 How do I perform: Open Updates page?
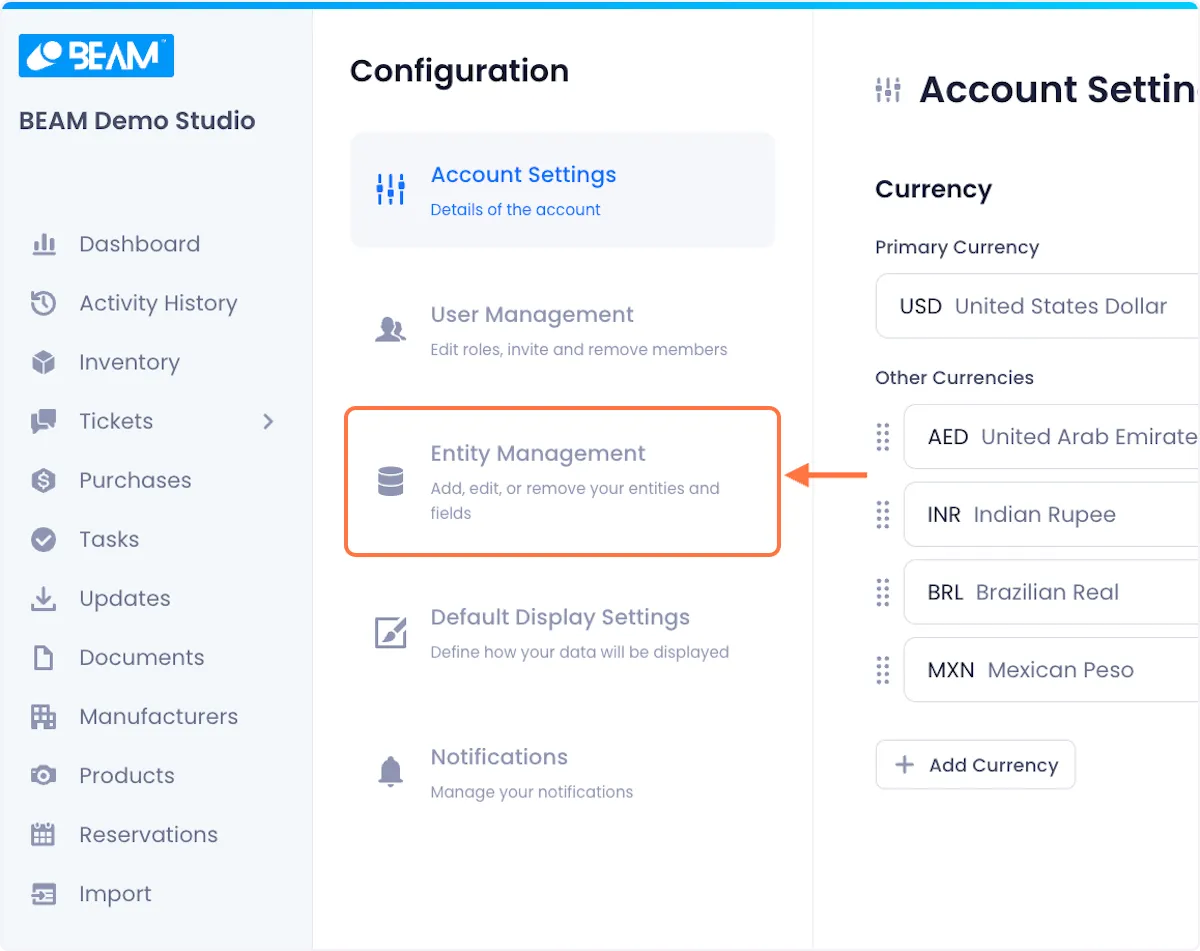pyautogui.click(x=125, y=598)
